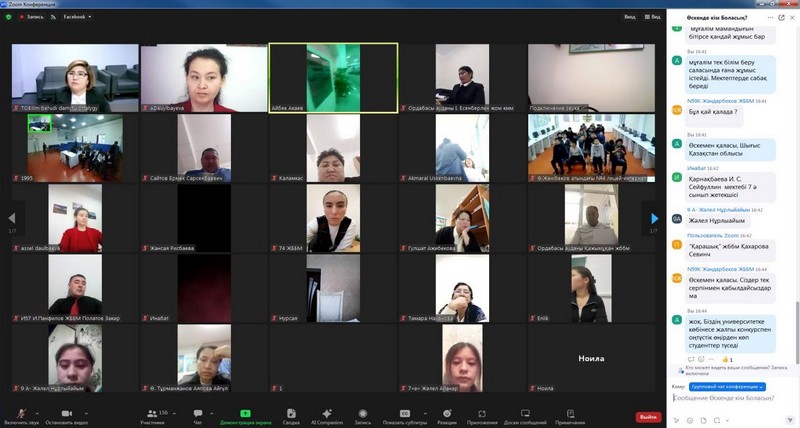Select the Каламкас video tile
The height and width of the screenshot is (428, 800).
click(x=333, y=148)
